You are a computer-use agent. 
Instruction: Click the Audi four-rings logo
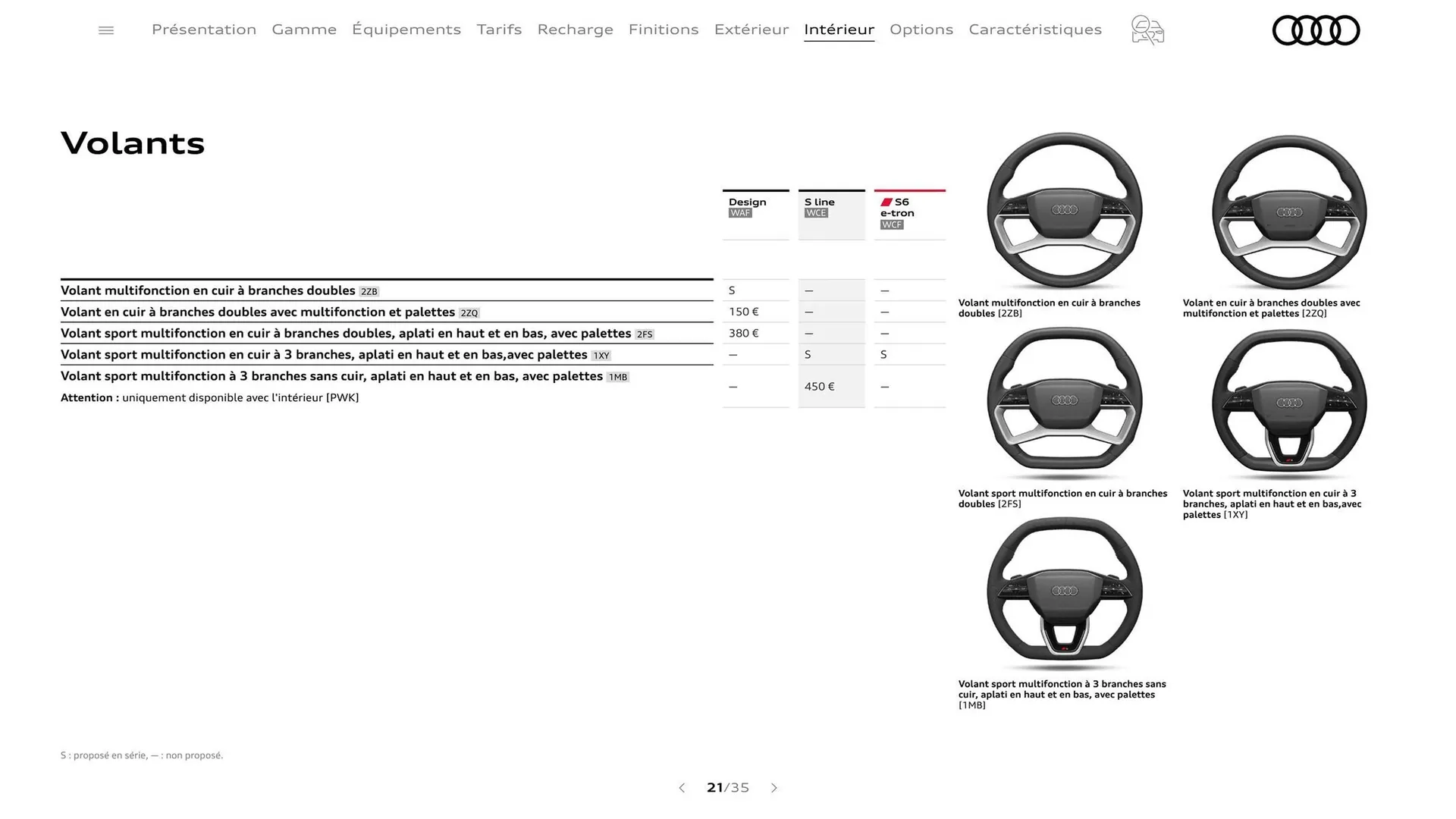(1316, 30)
